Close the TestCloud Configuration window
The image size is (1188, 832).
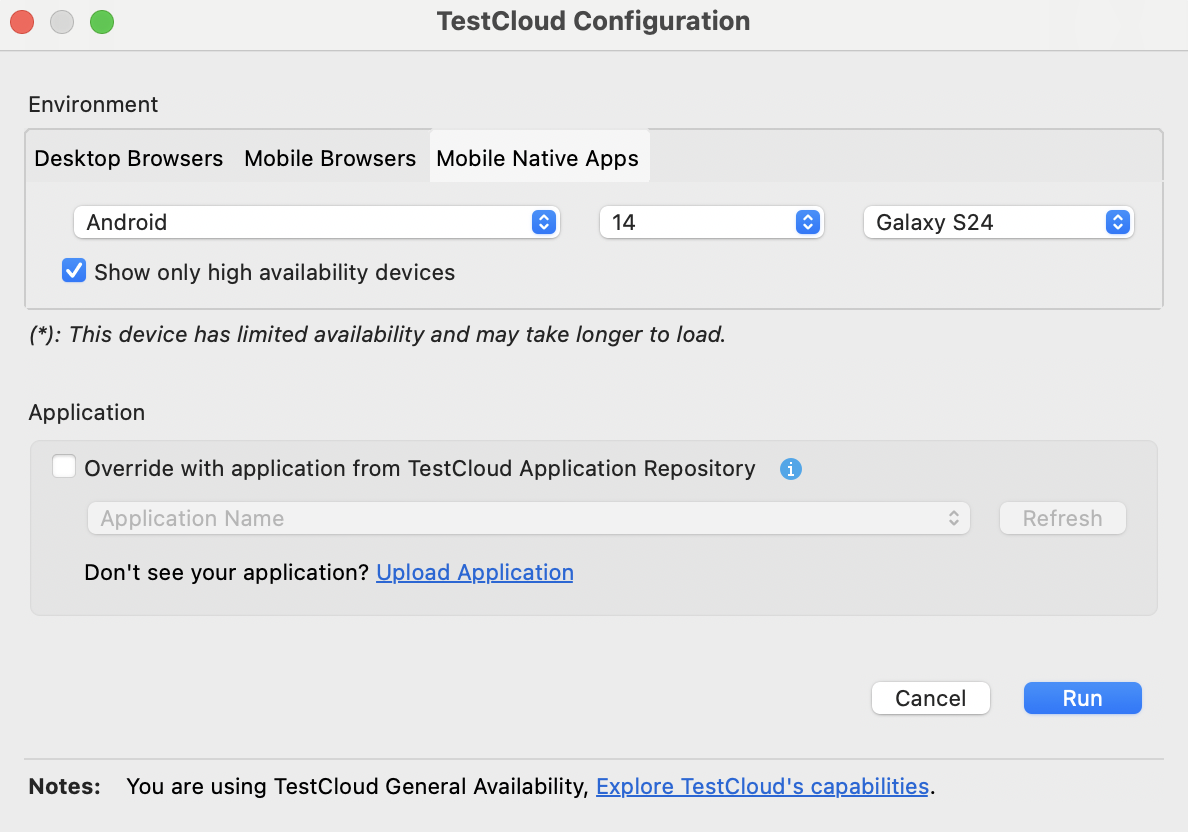pos(22,22)
